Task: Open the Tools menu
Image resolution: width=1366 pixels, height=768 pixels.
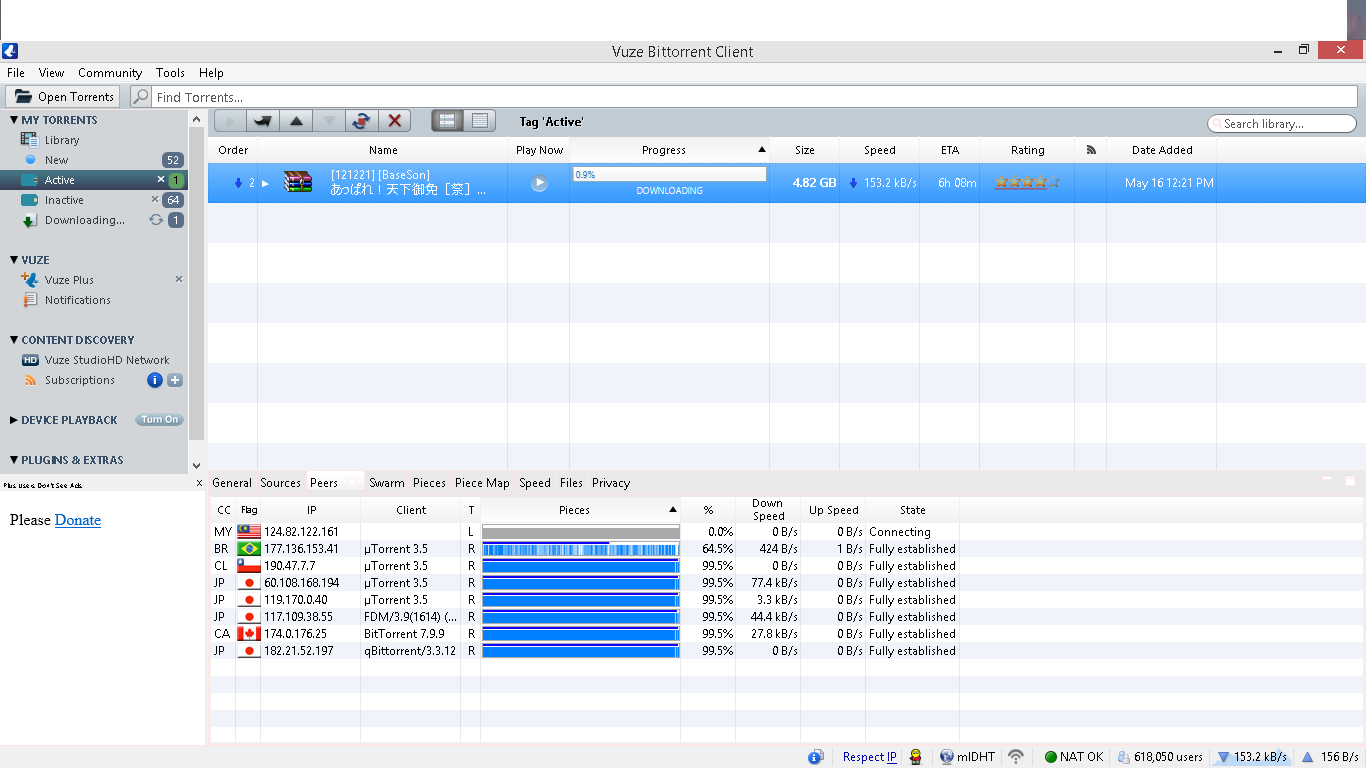Action: point(170,73)
